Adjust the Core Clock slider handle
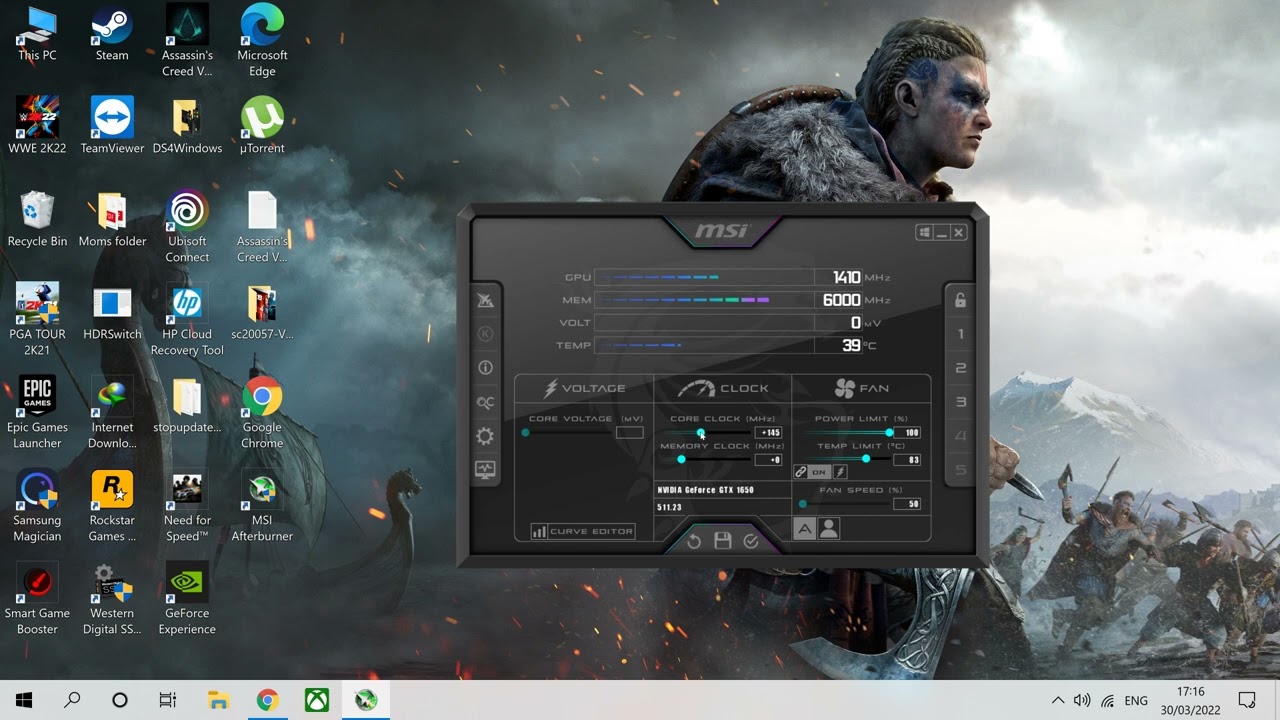Viewport: 1280px width, 720px height. click(x=700, y=432)
